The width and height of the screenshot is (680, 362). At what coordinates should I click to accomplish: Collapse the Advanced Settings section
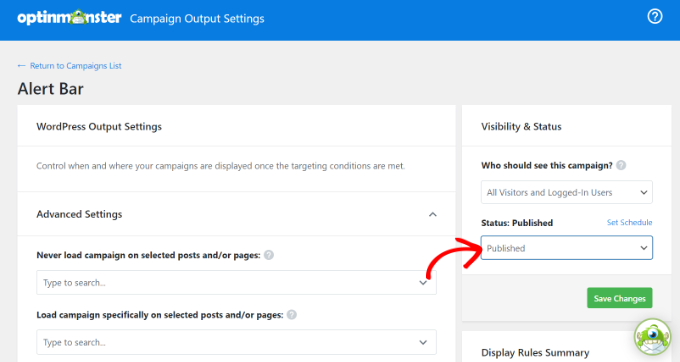tap(432, 215)
